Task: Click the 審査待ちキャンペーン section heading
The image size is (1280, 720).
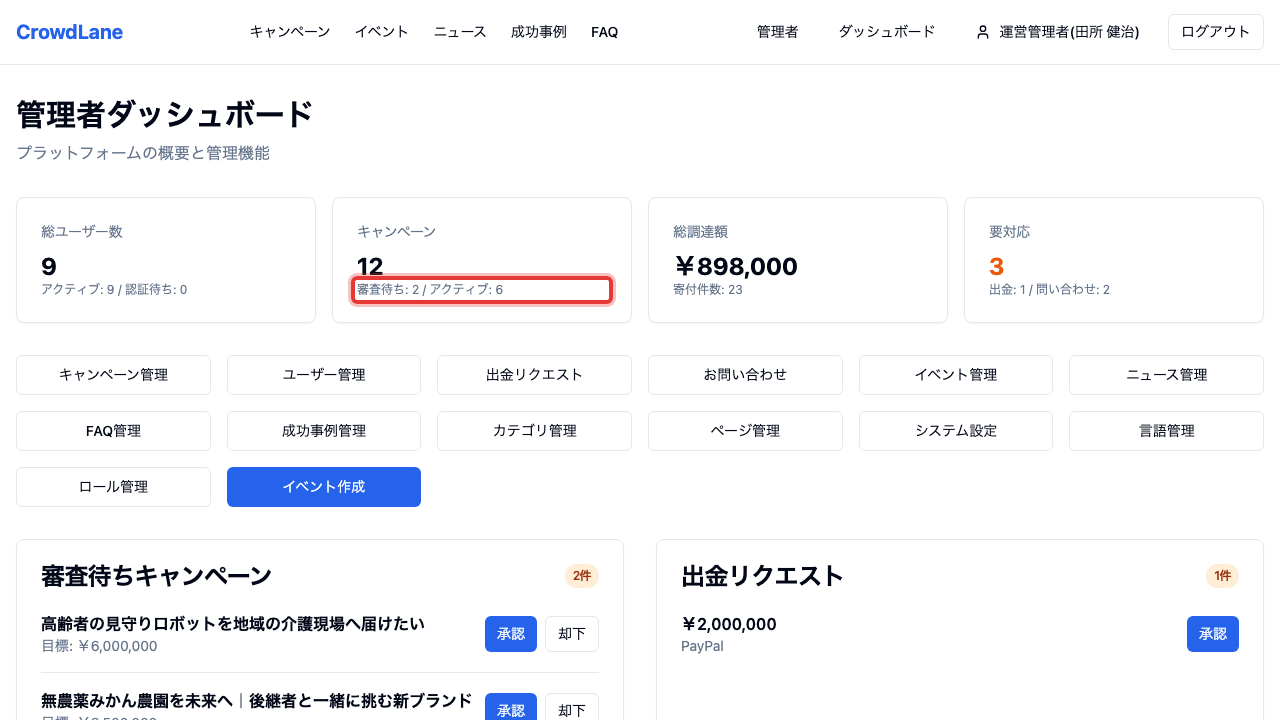Action: click(x=156, y=576)
